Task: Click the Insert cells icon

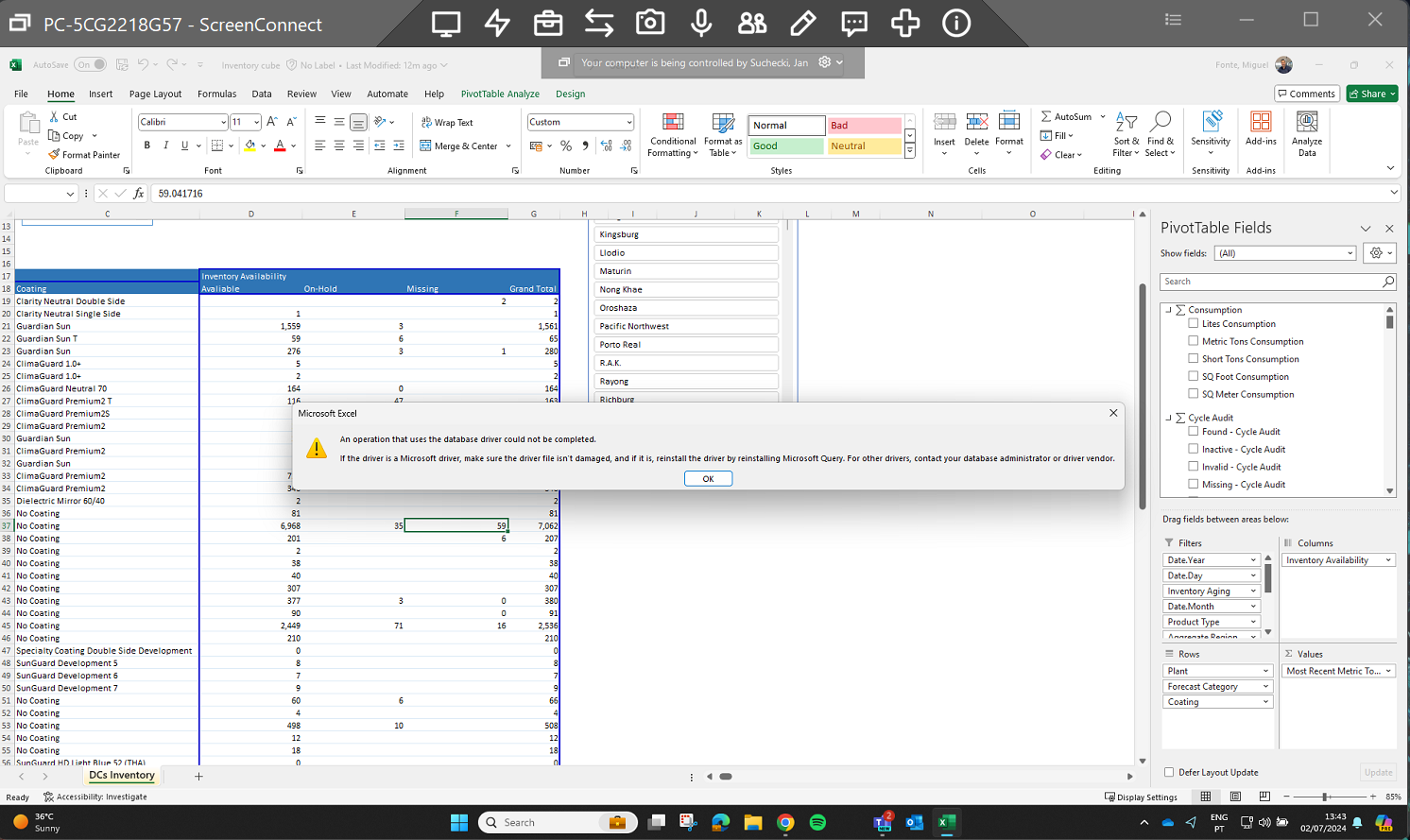Action: pyautogui.click(x=944, y=121)
